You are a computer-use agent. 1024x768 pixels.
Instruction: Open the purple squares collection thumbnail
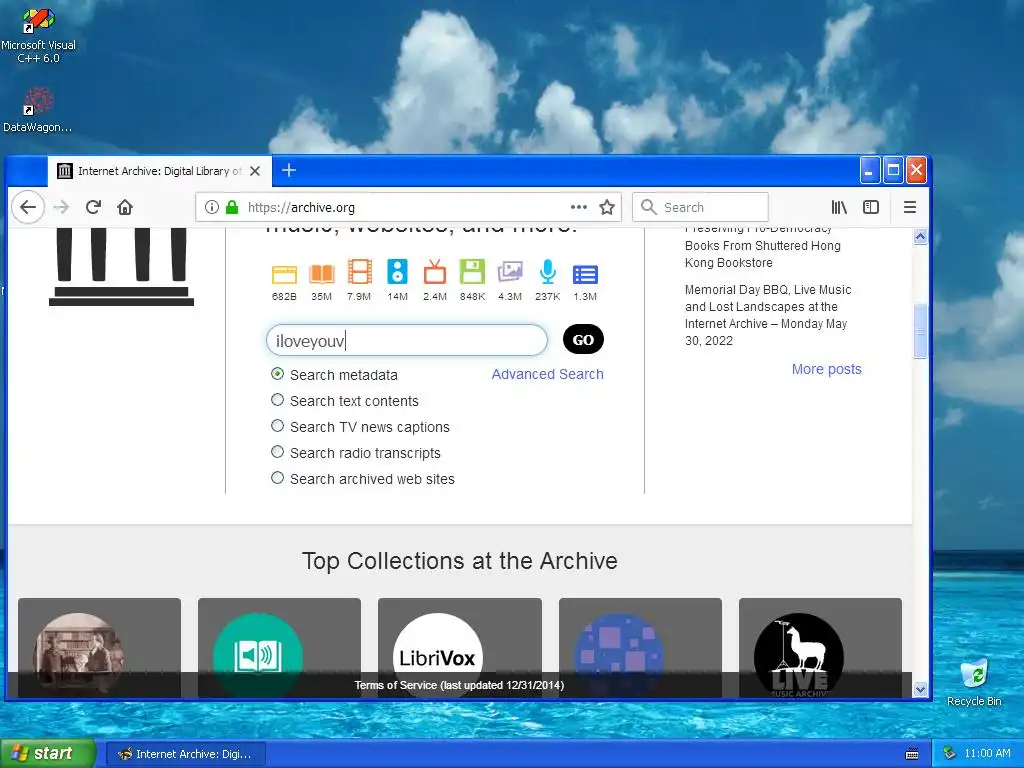point(640,648)
